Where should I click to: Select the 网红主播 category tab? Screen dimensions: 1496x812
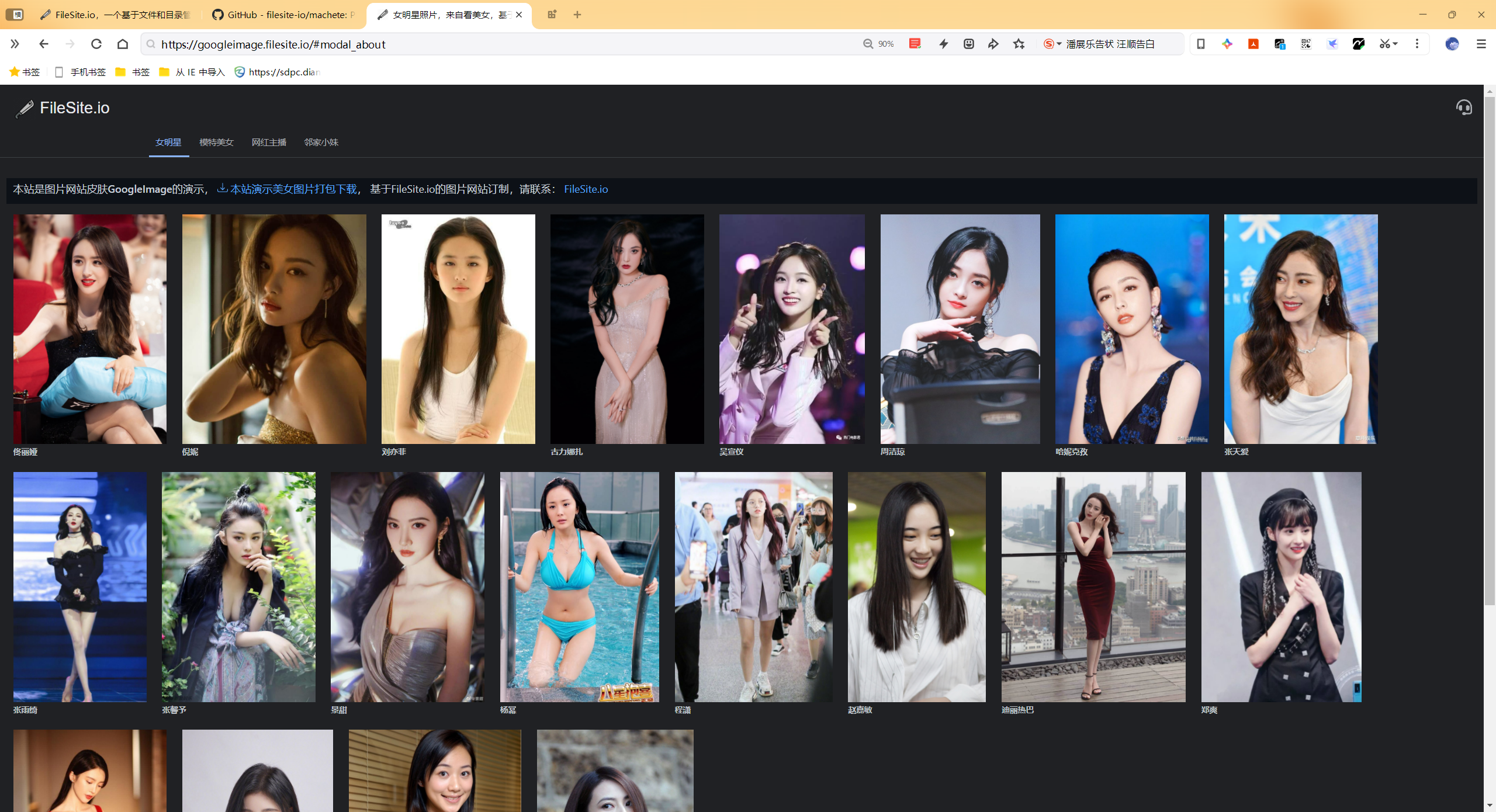click(269, 143)
